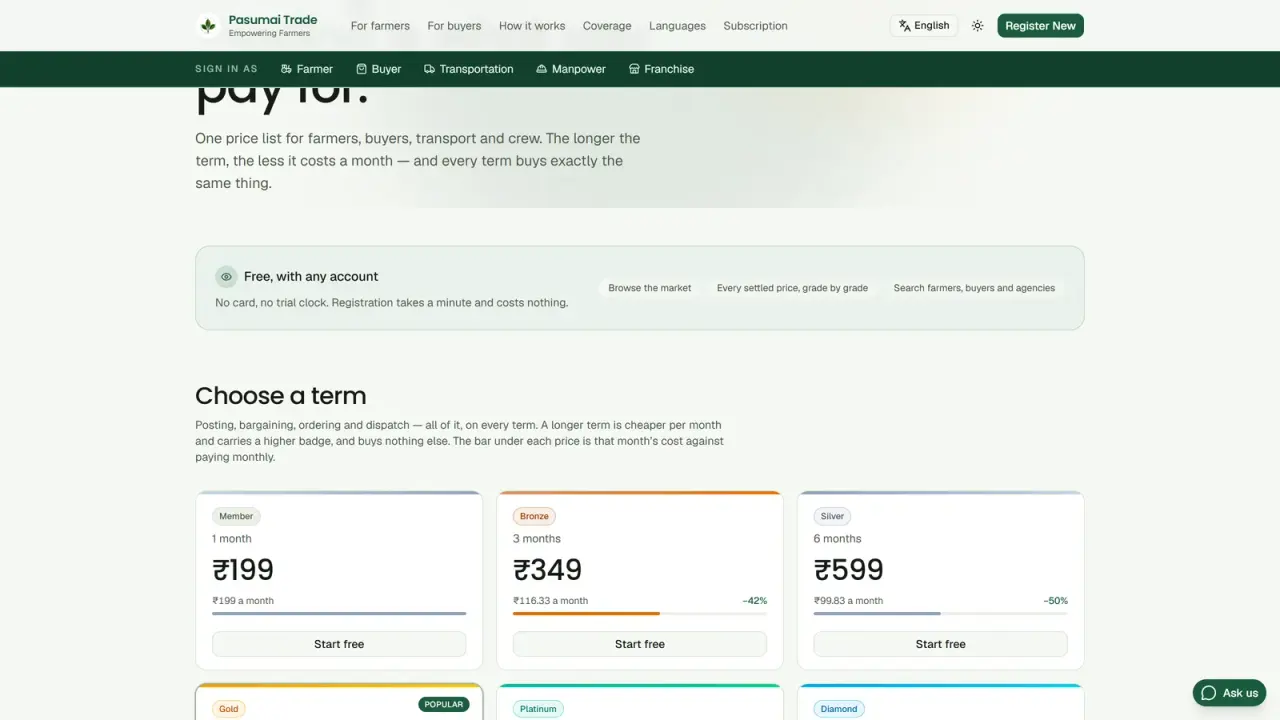Sign in as Farmer
Screen dimensions: 1280x720
[x=307, y=69]
